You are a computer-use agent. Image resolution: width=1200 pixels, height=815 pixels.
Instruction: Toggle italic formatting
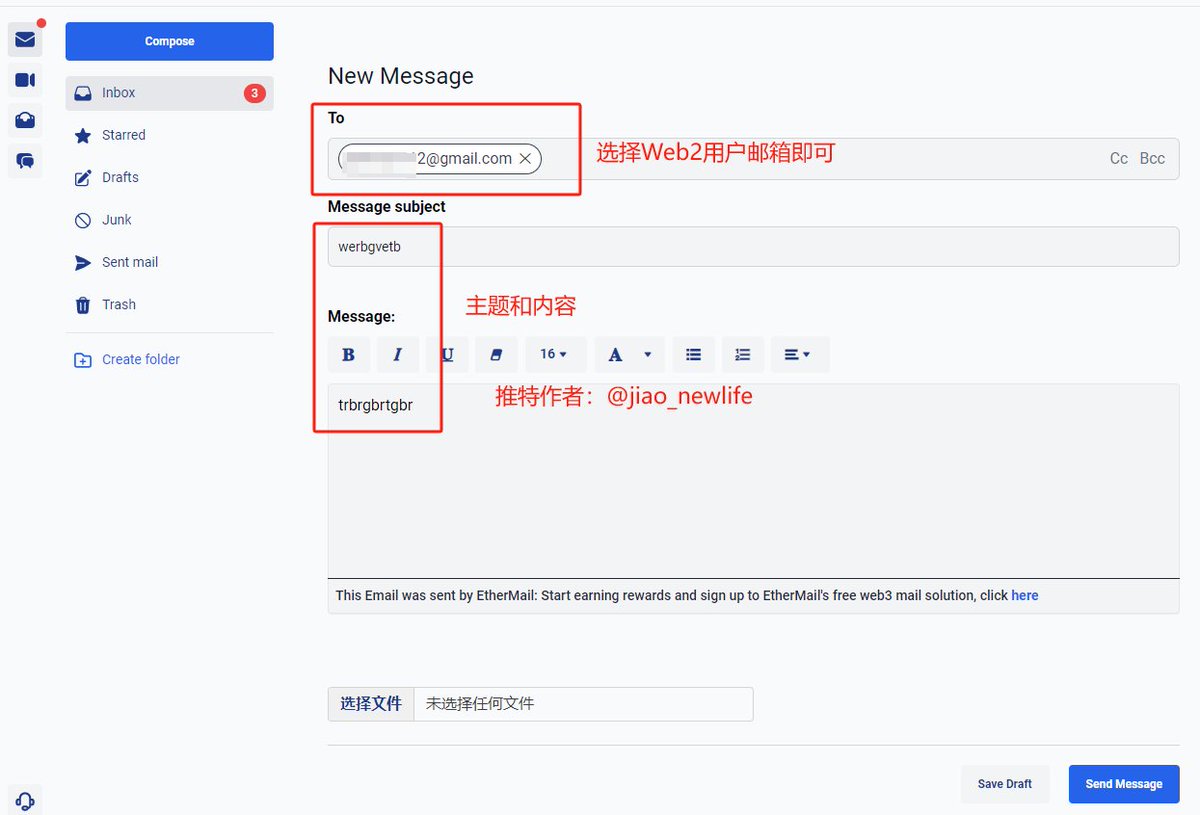pyautogui.click(x=397, y=354)
